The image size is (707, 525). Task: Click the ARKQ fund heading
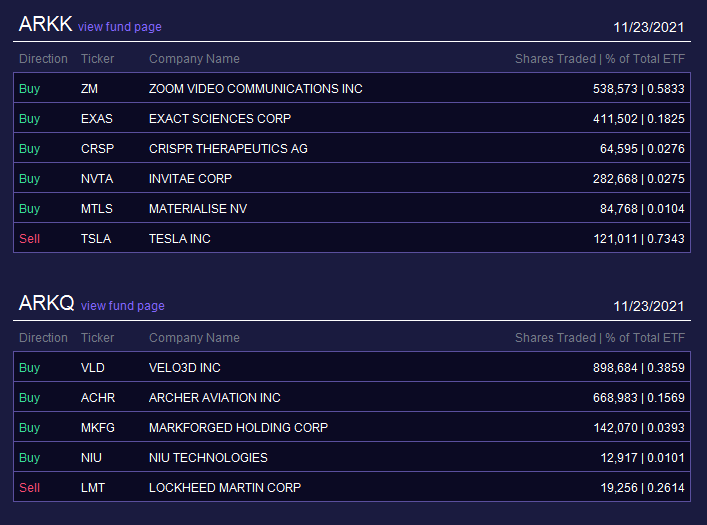[x=46, y=303]
